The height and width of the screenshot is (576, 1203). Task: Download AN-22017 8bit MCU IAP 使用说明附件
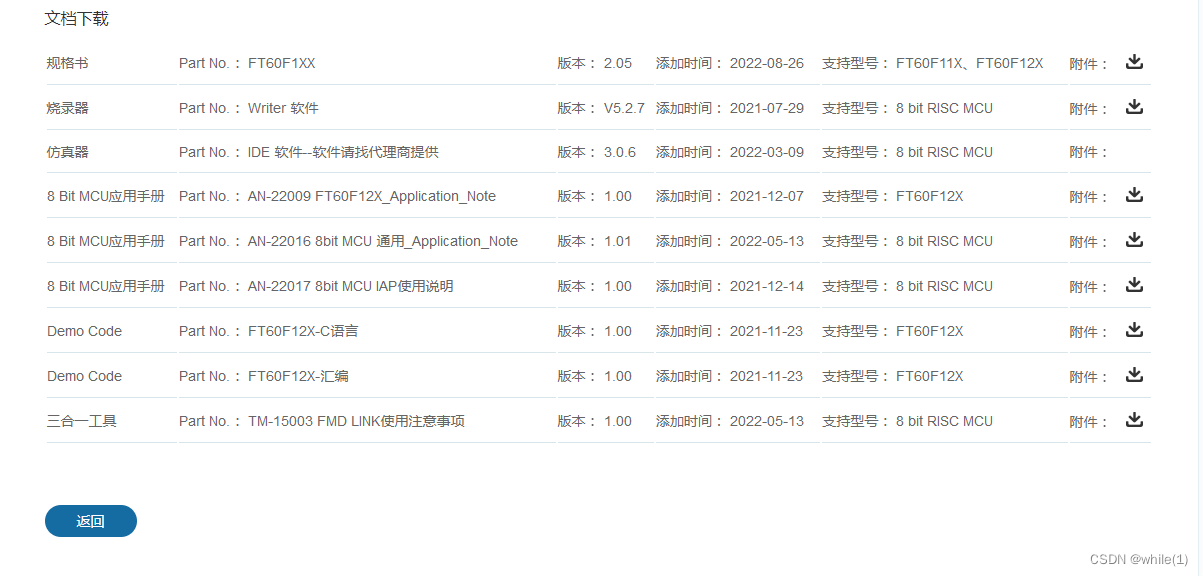pos(1134,284)
